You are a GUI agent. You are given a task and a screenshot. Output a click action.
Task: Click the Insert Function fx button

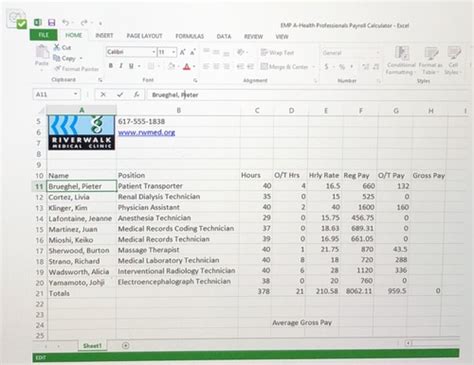click(136, 95)
